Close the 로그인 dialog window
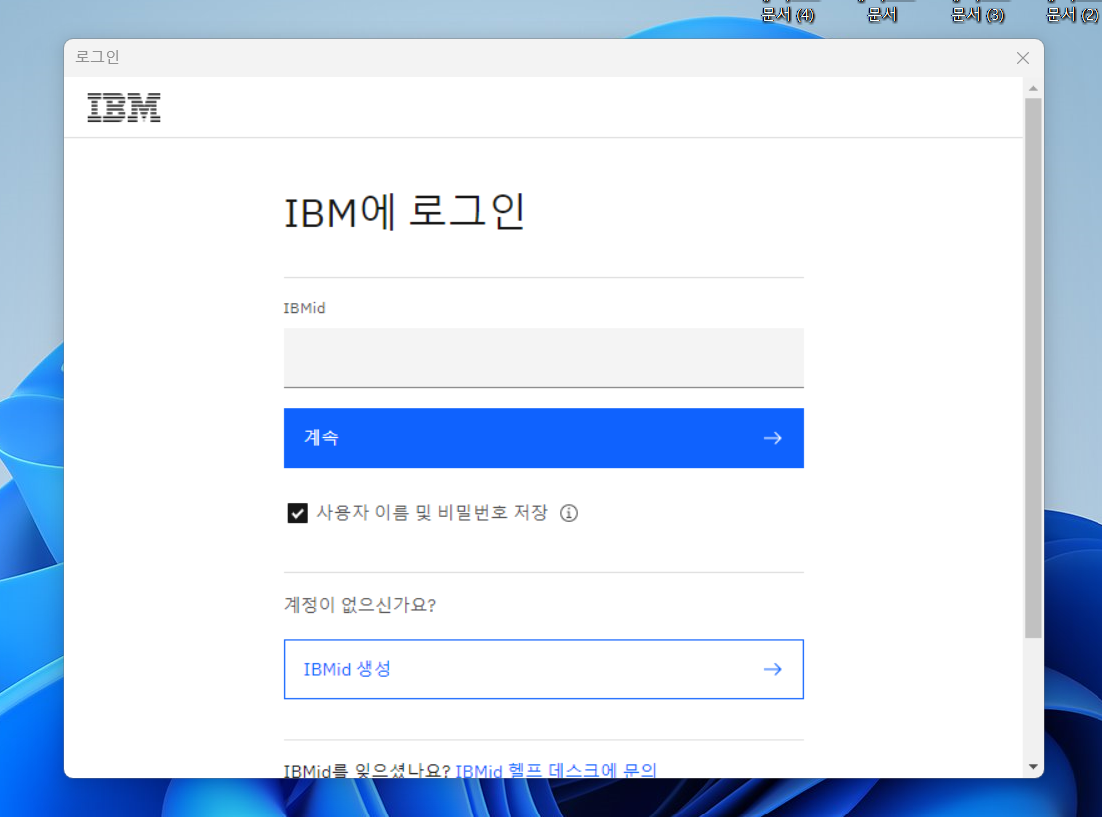1102x817 pixels. click(x=1023, y=58)
